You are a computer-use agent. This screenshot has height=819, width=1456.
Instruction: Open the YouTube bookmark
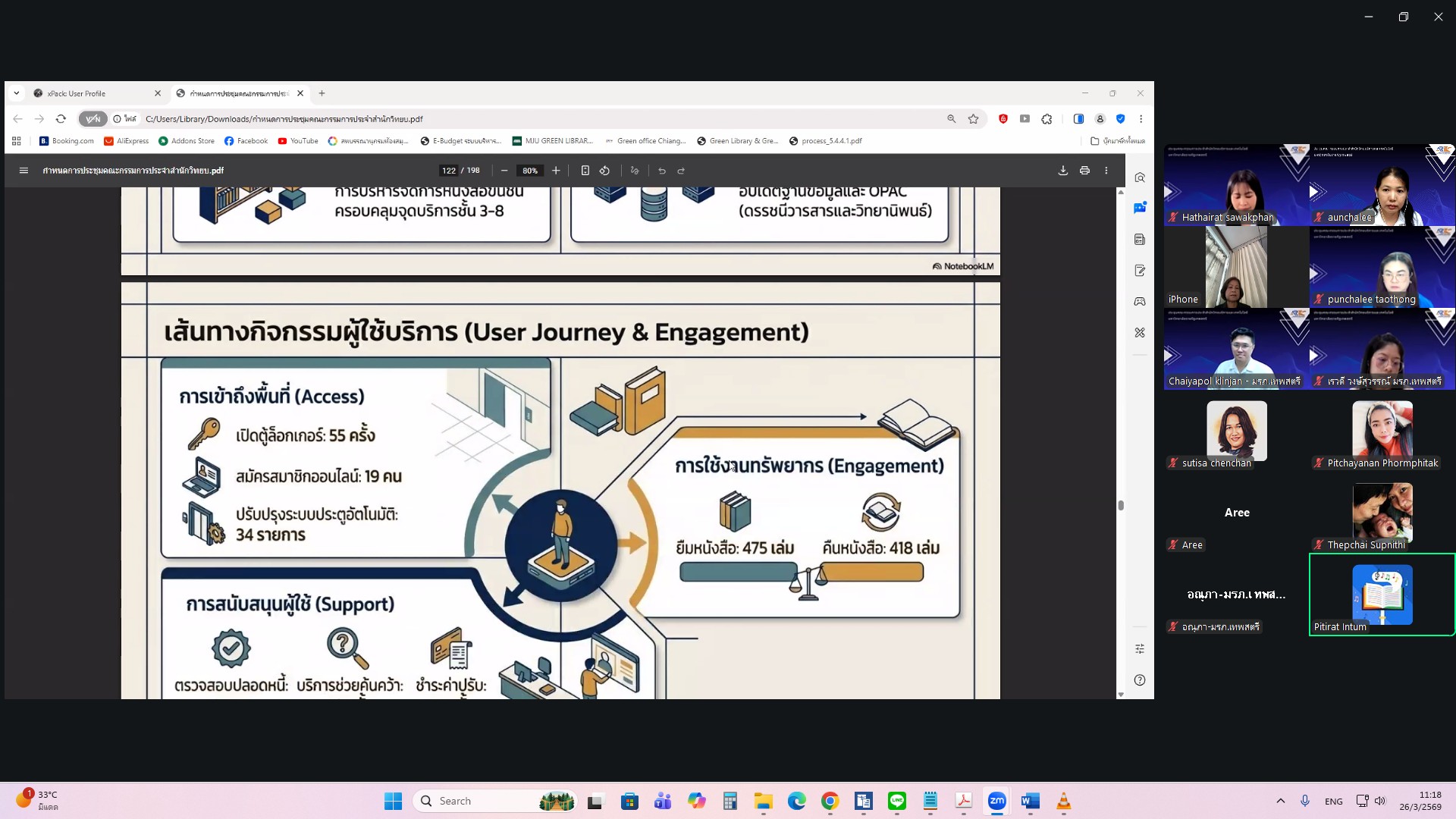[x=297, y=141]
